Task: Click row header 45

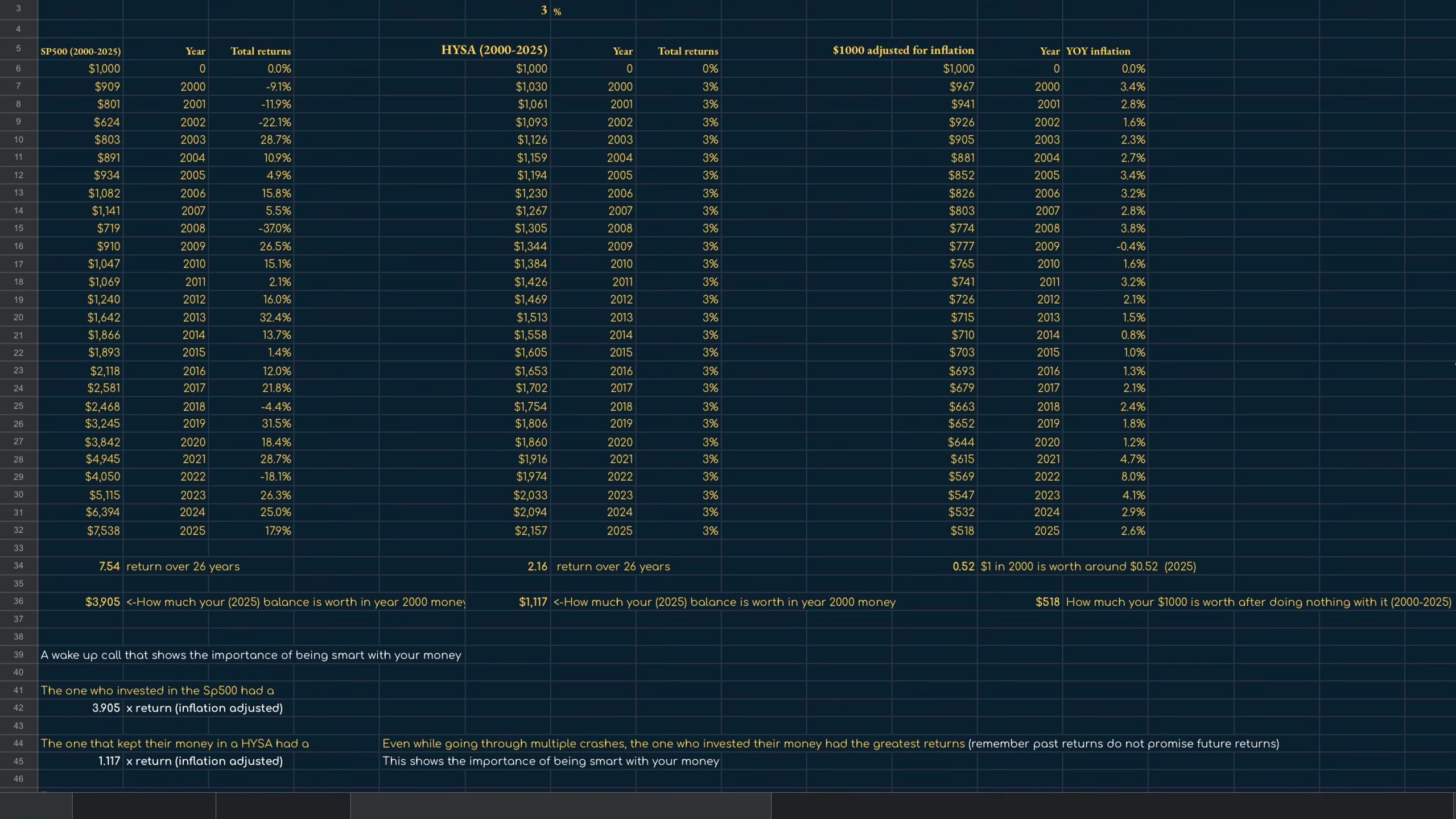Action: [18, 761]
